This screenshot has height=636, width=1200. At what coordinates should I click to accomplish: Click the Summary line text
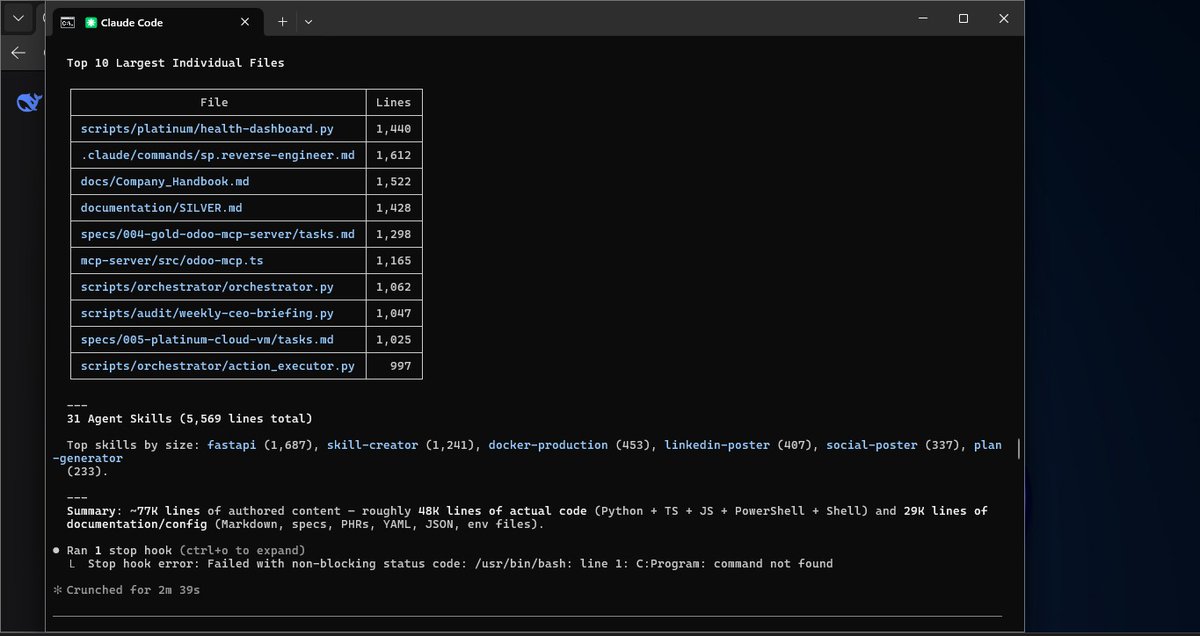click(x=527, y=517)
